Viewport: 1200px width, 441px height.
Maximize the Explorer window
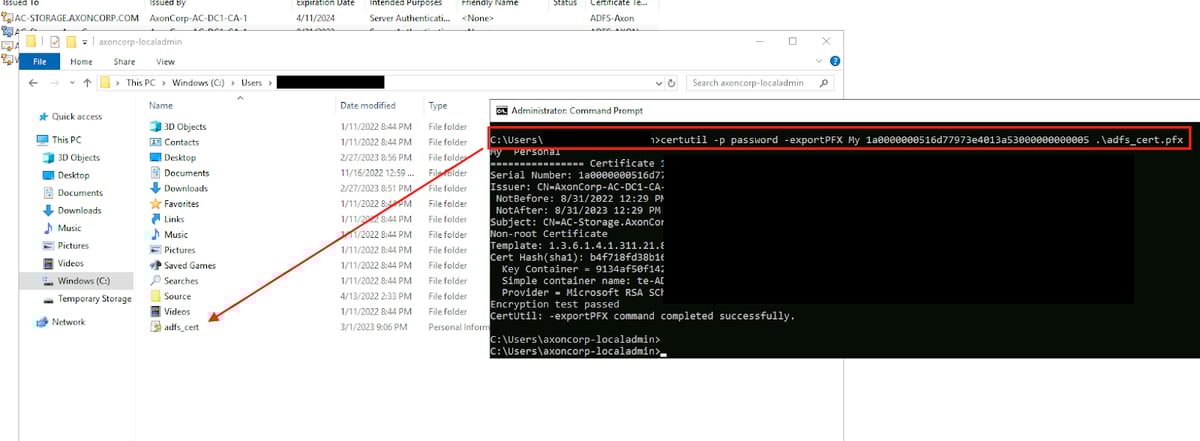793,41
